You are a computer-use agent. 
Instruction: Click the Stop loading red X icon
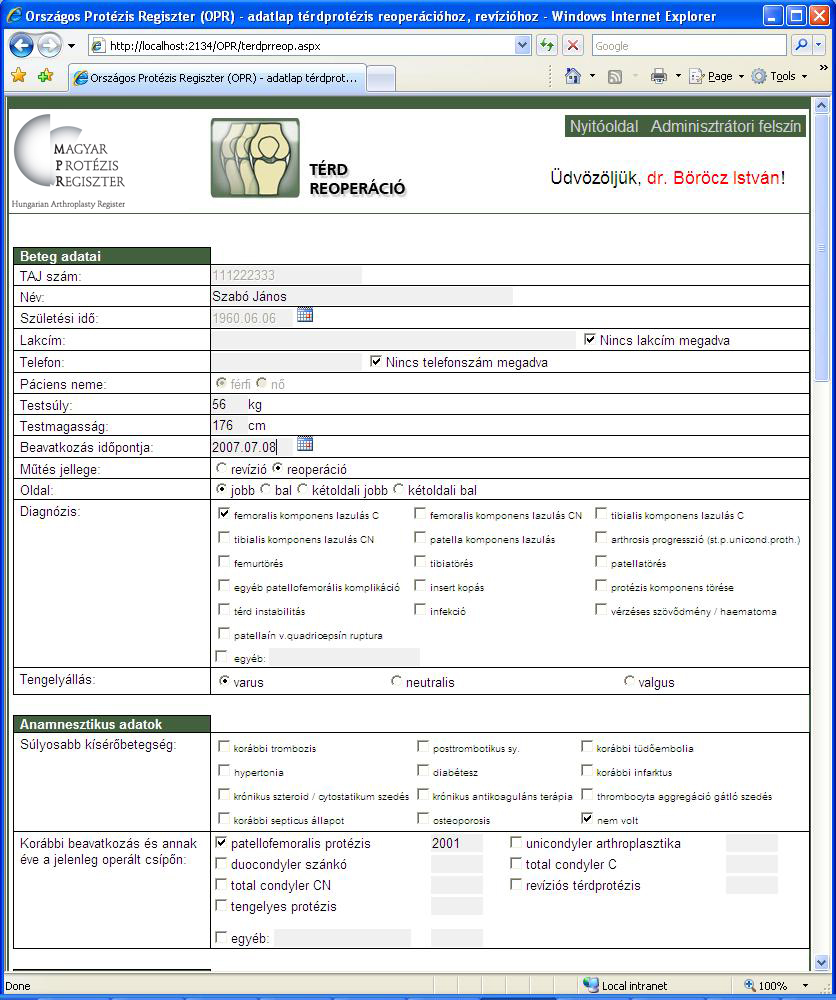(573, 45)
